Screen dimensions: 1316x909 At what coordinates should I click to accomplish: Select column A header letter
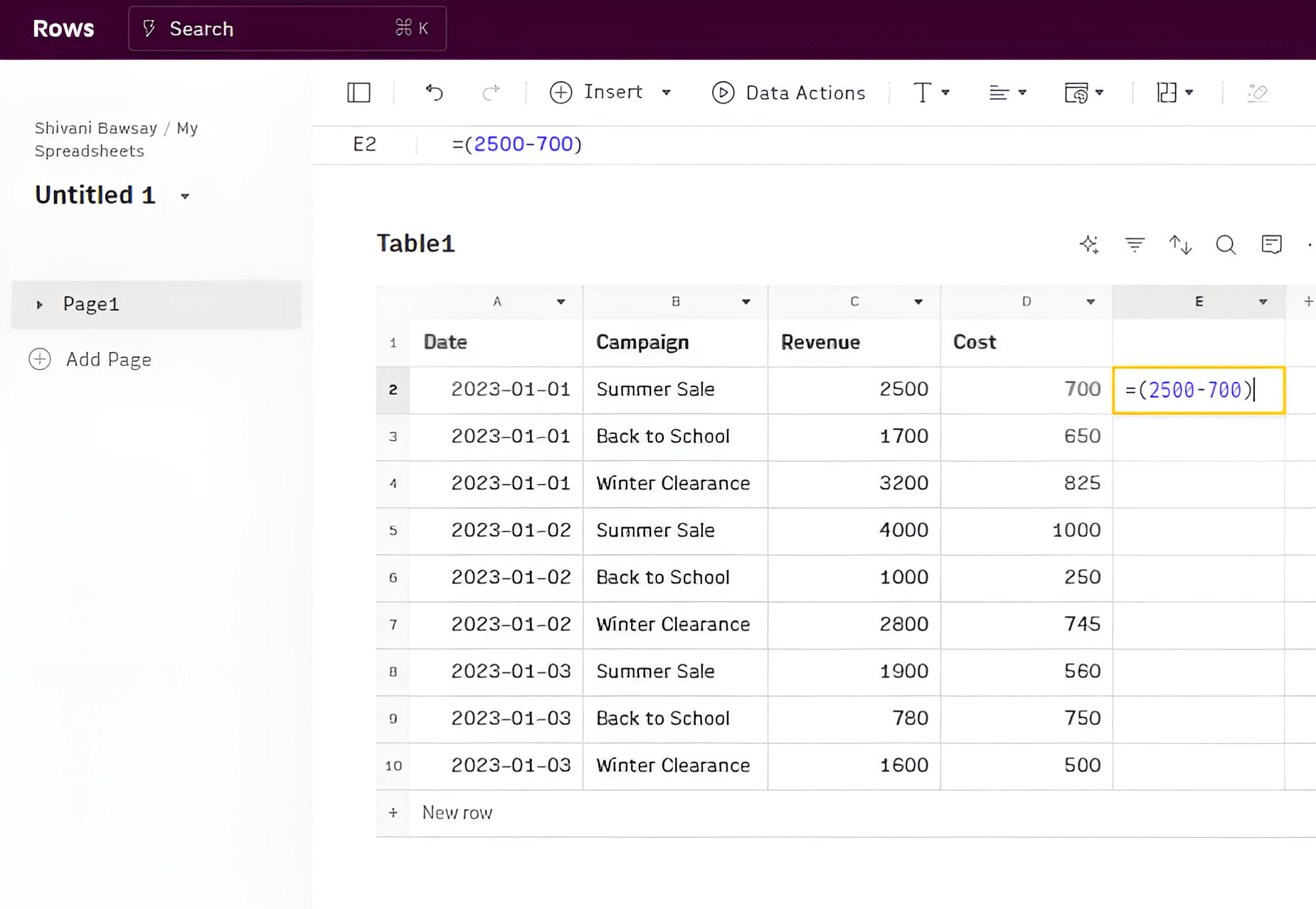pos(497,302)
